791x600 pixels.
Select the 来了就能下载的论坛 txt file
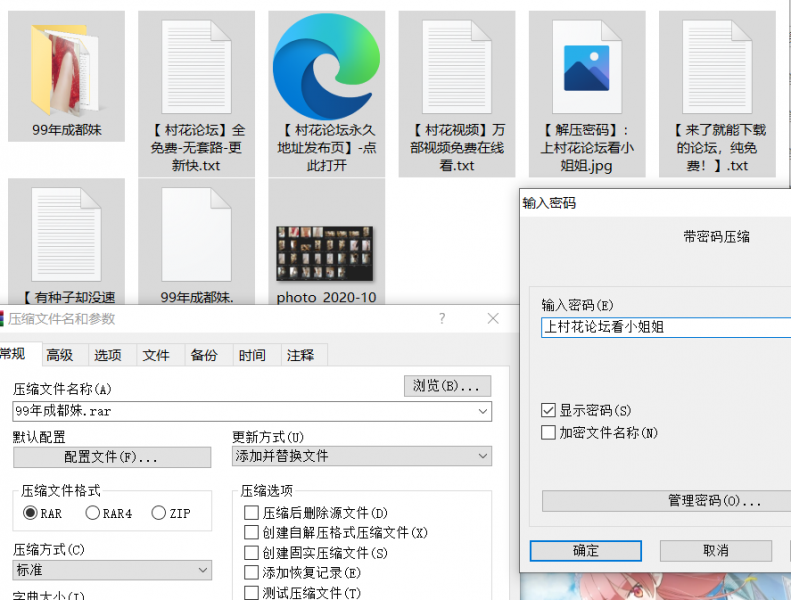click(x=716, y=68)
